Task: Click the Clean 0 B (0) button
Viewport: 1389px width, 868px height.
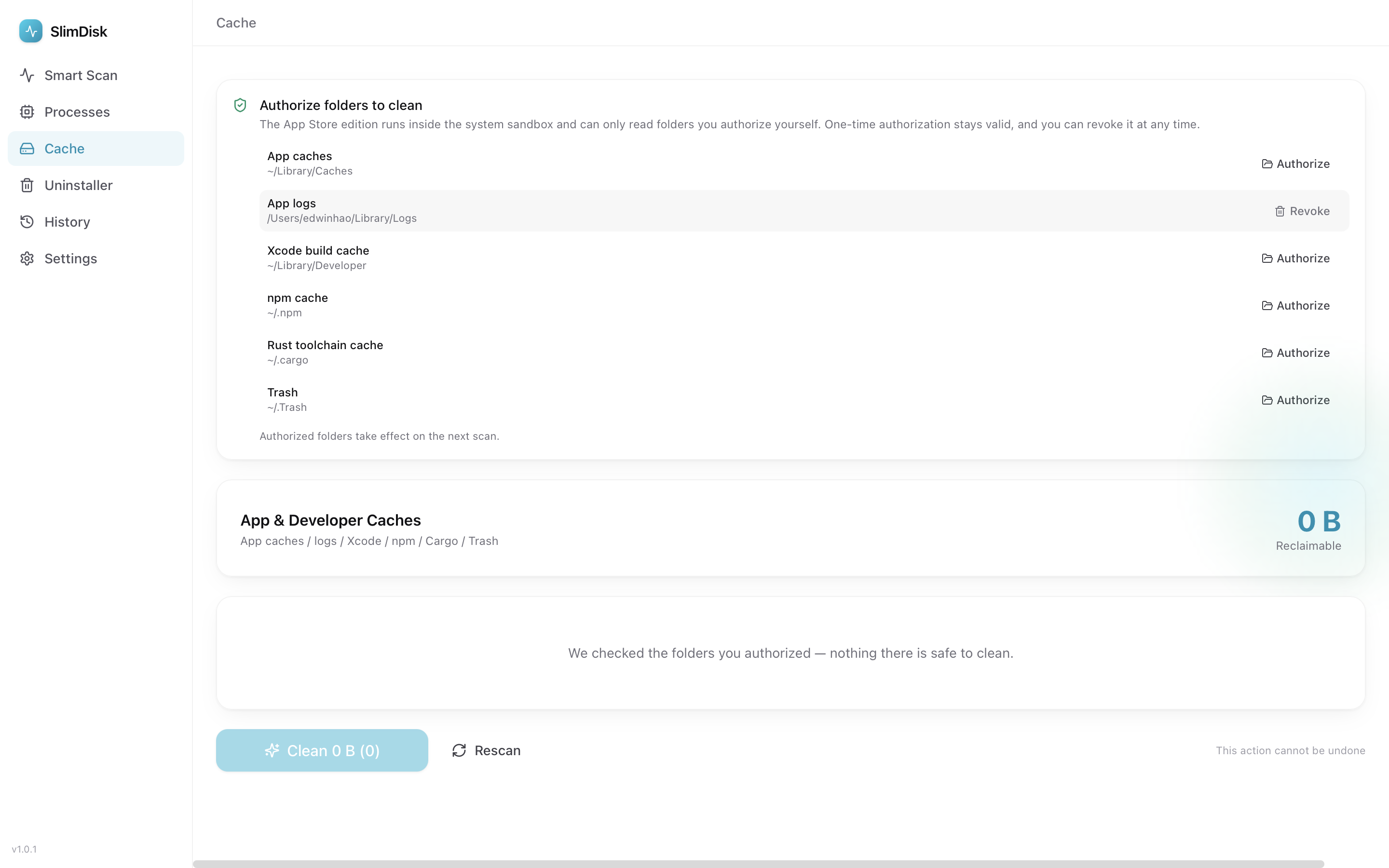Action: (322, 750)
